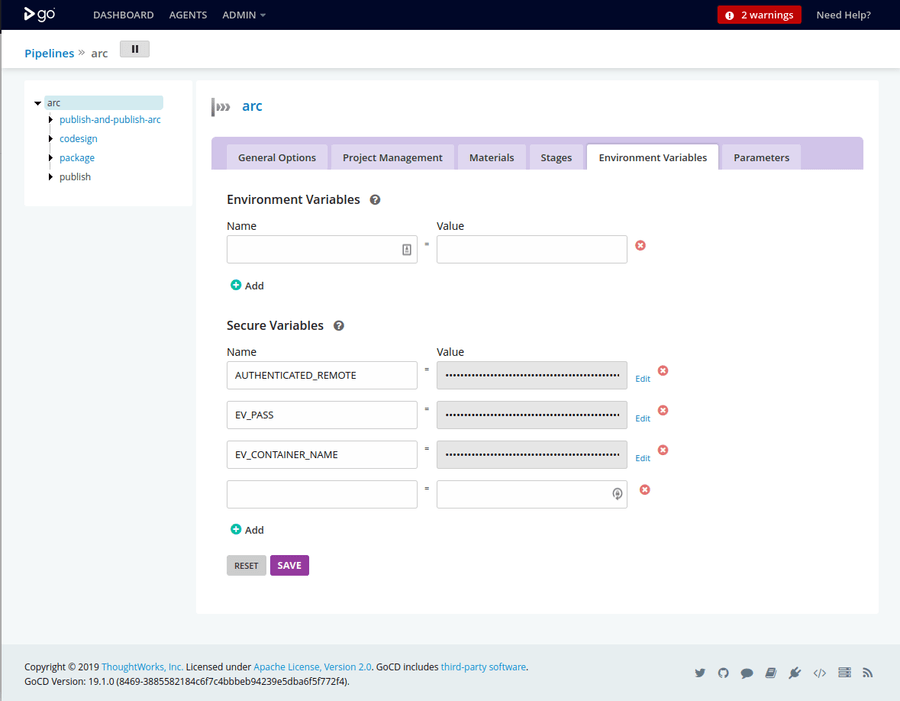Open the ADMIN dropdown menu
The height and width of the screenshot is (701, 900).
coord(243,15)
